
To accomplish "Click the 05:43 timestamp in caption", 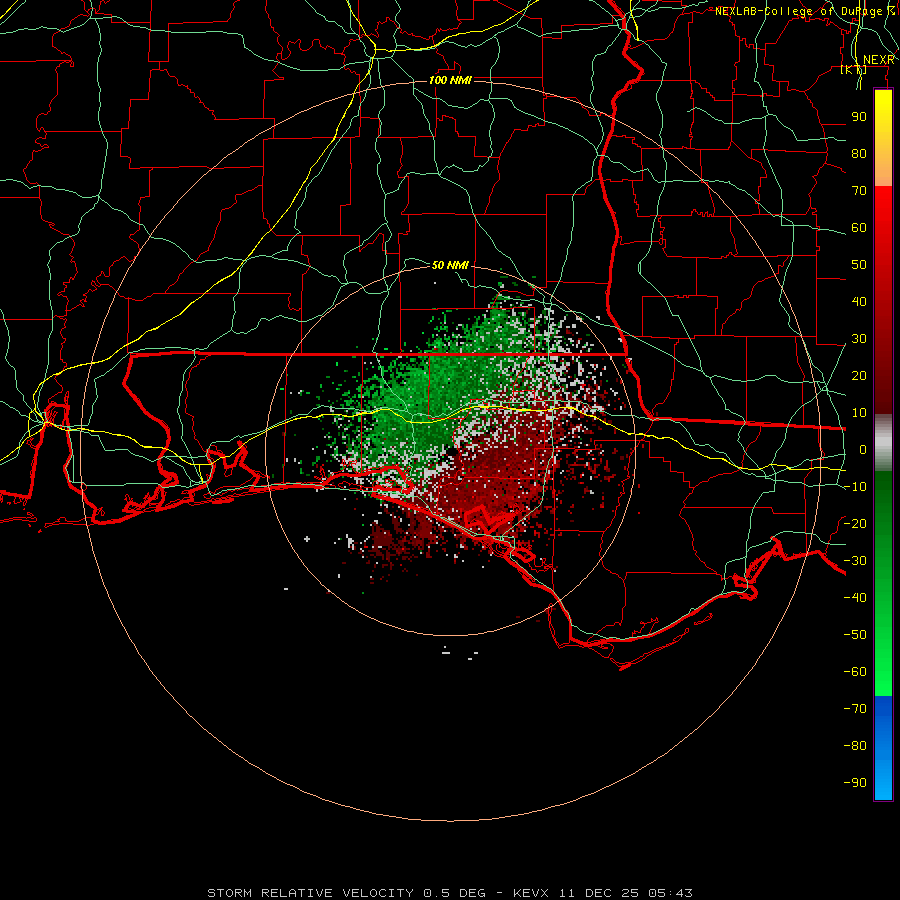I will coord(670,893).
